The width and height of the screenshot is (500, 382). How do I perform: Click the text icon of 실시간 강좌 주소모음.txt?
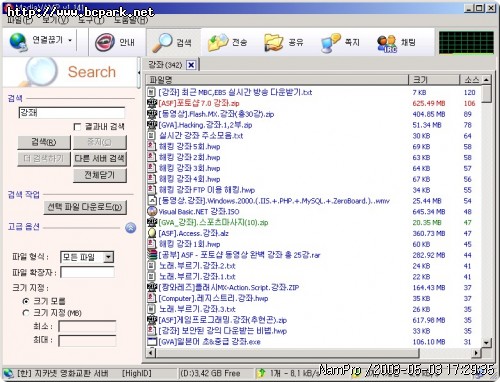click(x=151, y=135)
